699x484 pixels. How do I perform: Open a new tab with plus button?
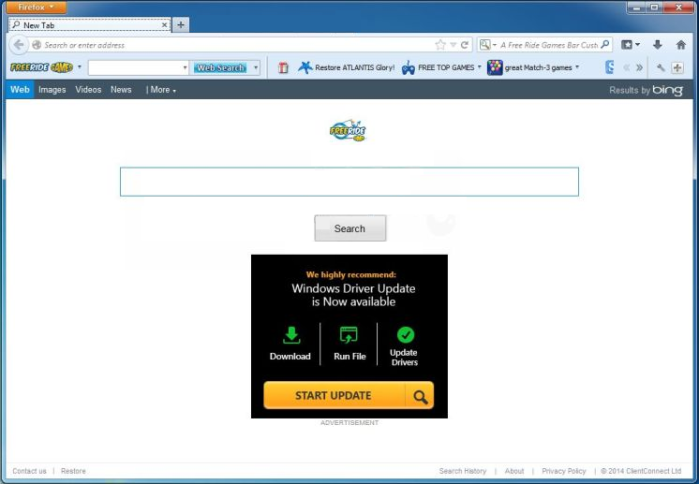181,25
